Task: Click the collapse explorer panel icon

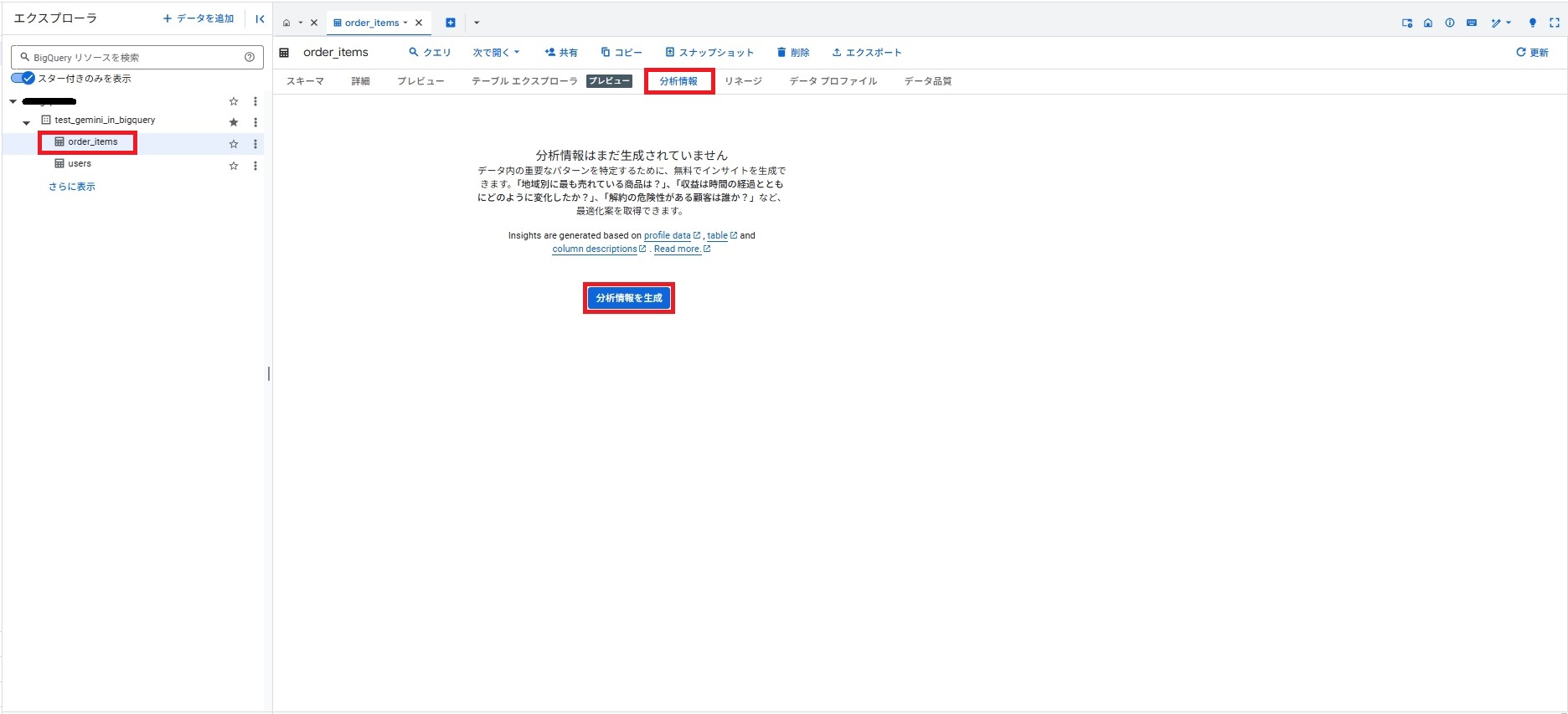Action: tap(260, 18)
